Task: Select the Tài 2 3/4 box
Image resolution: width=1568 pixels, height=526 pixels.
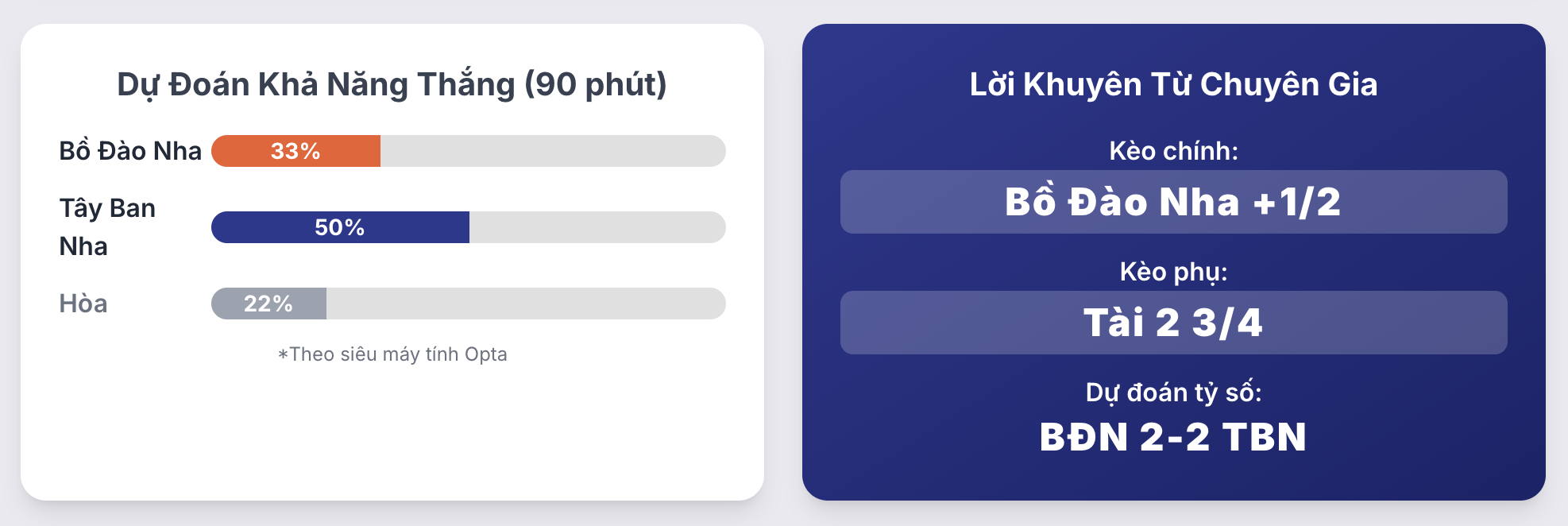Action: pyautogui.click(x=1173, y=323)
